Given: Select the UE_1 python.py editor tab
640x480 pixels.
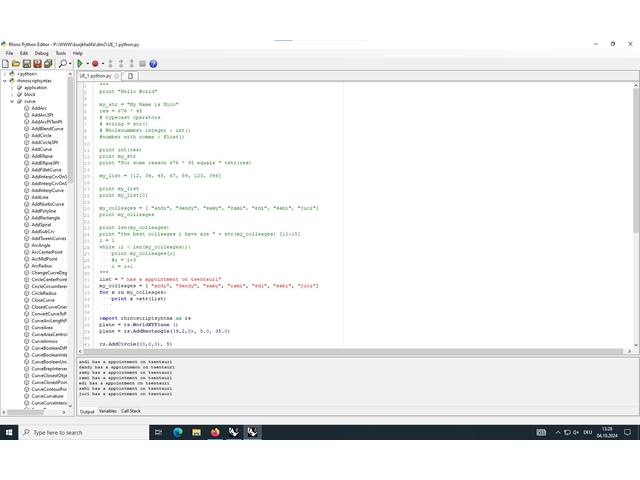Looking at the screenshot, I should pyautogui.click(x=96, y=76).
